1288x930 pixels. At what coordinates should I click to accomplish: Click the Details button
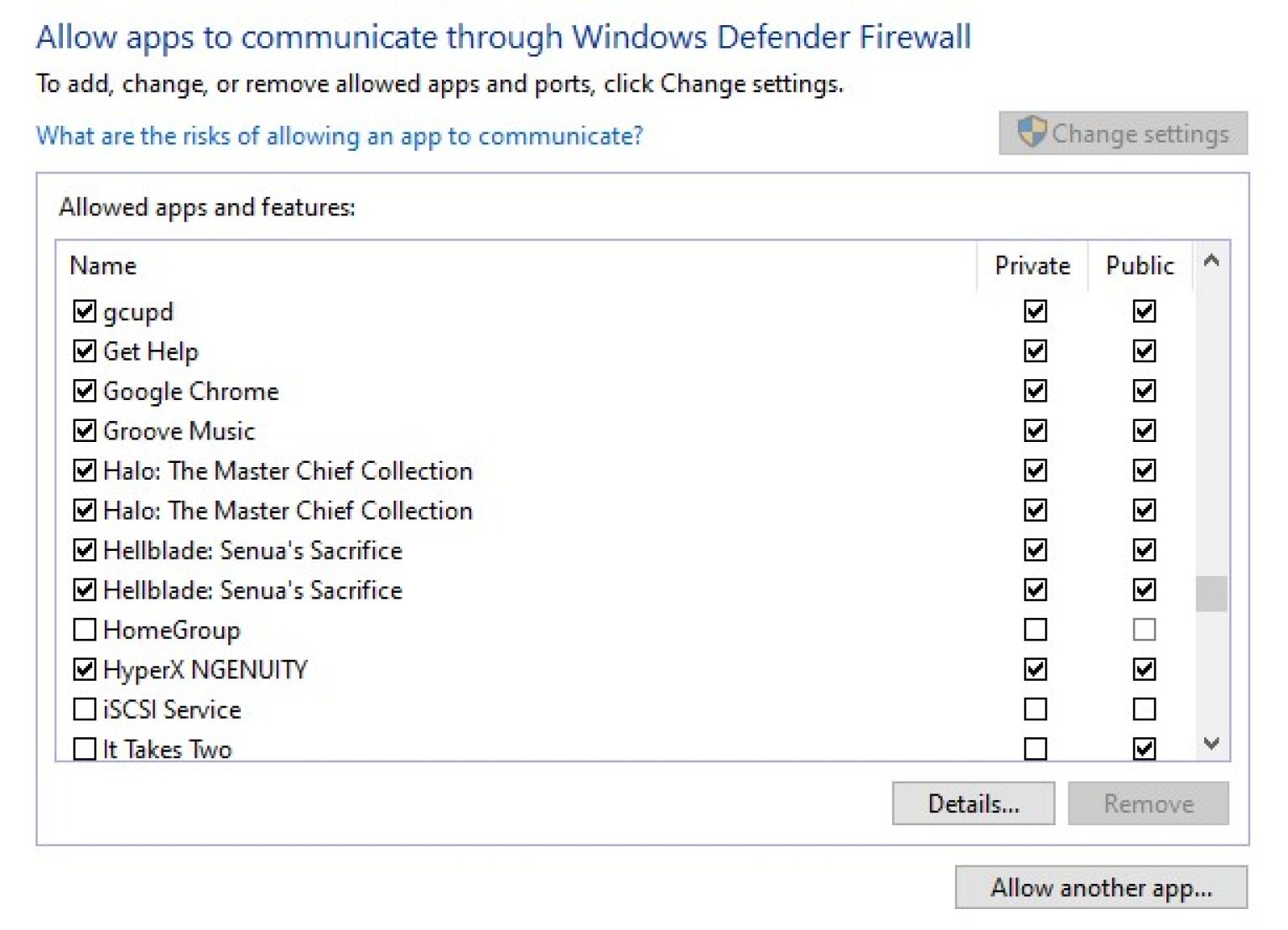point(974,803)
